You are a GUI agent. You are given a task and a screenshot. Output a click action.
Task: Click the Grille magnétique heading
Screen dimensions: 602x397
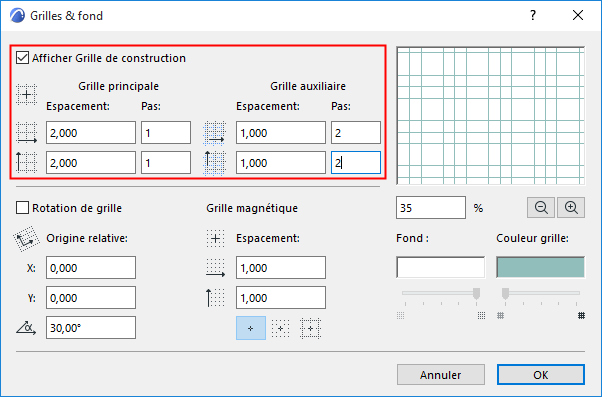coord(252,208)
